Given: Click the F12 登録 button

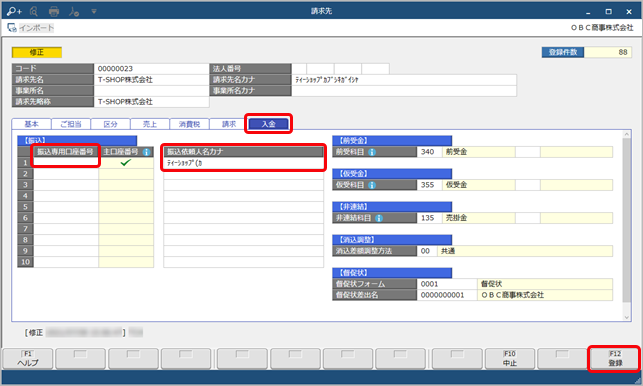Looking at the screenshot, I should pyautogui.click(x=615, y=359).
